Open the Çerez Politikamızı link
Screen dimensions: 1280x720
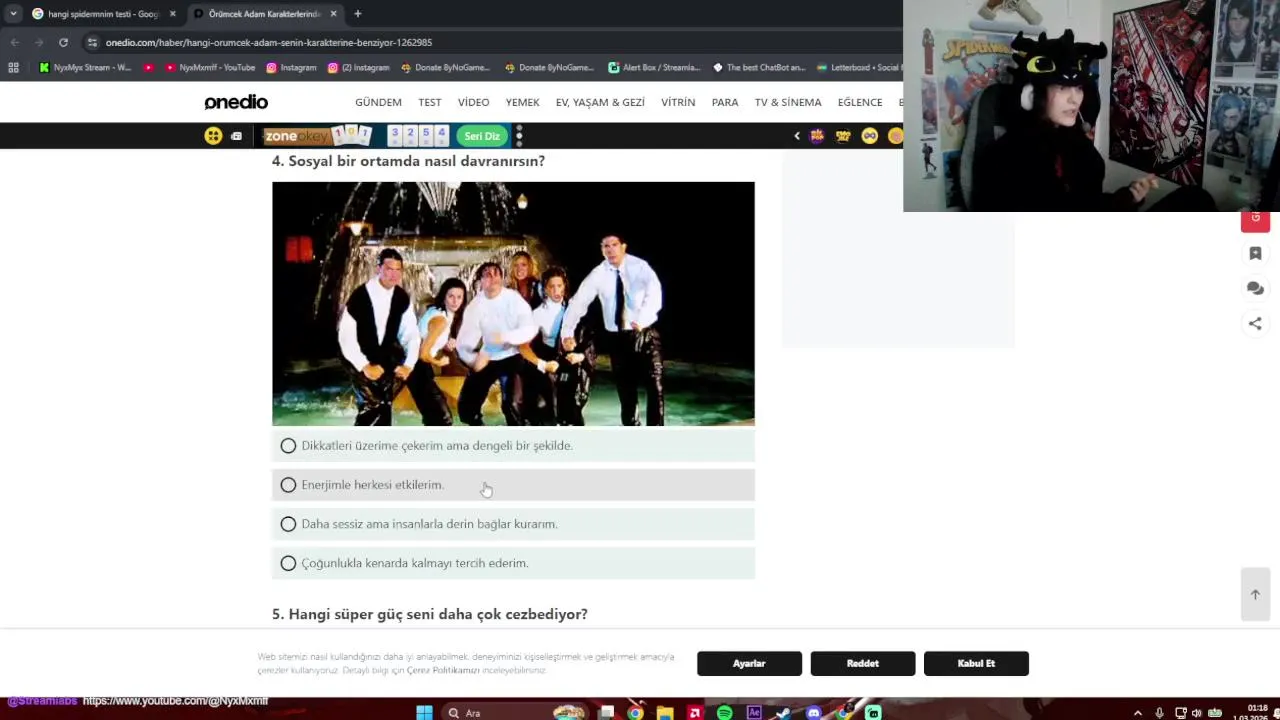[443, 670]
